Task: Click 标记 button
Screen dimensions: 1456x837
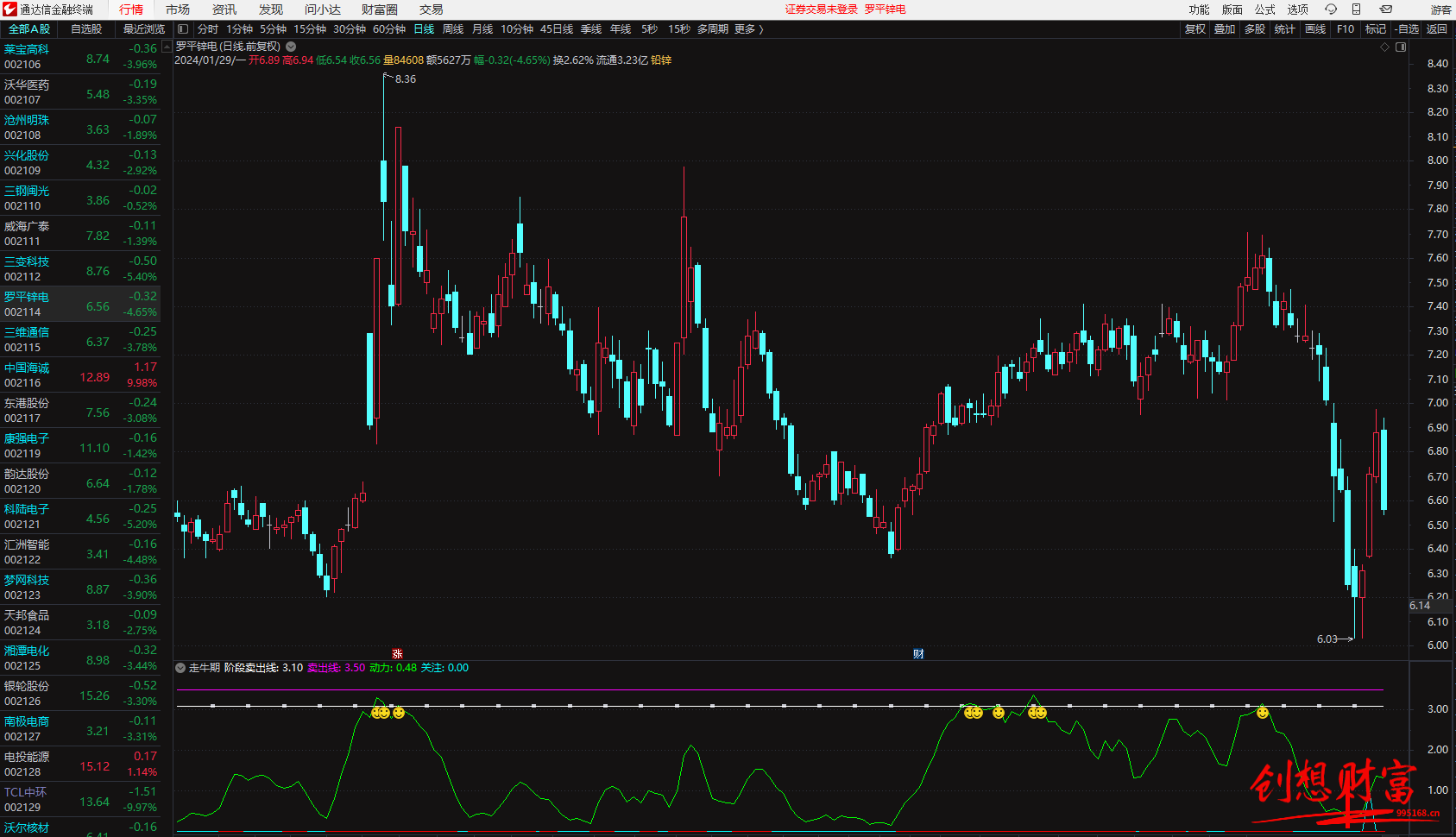Action: 1376,29
